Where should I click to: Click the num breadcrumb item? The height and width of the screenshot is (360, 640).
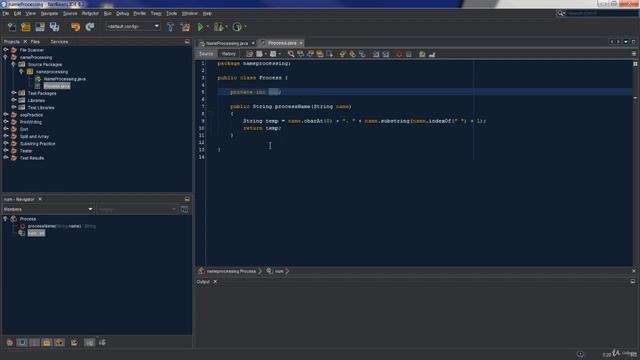coord(279,271)
